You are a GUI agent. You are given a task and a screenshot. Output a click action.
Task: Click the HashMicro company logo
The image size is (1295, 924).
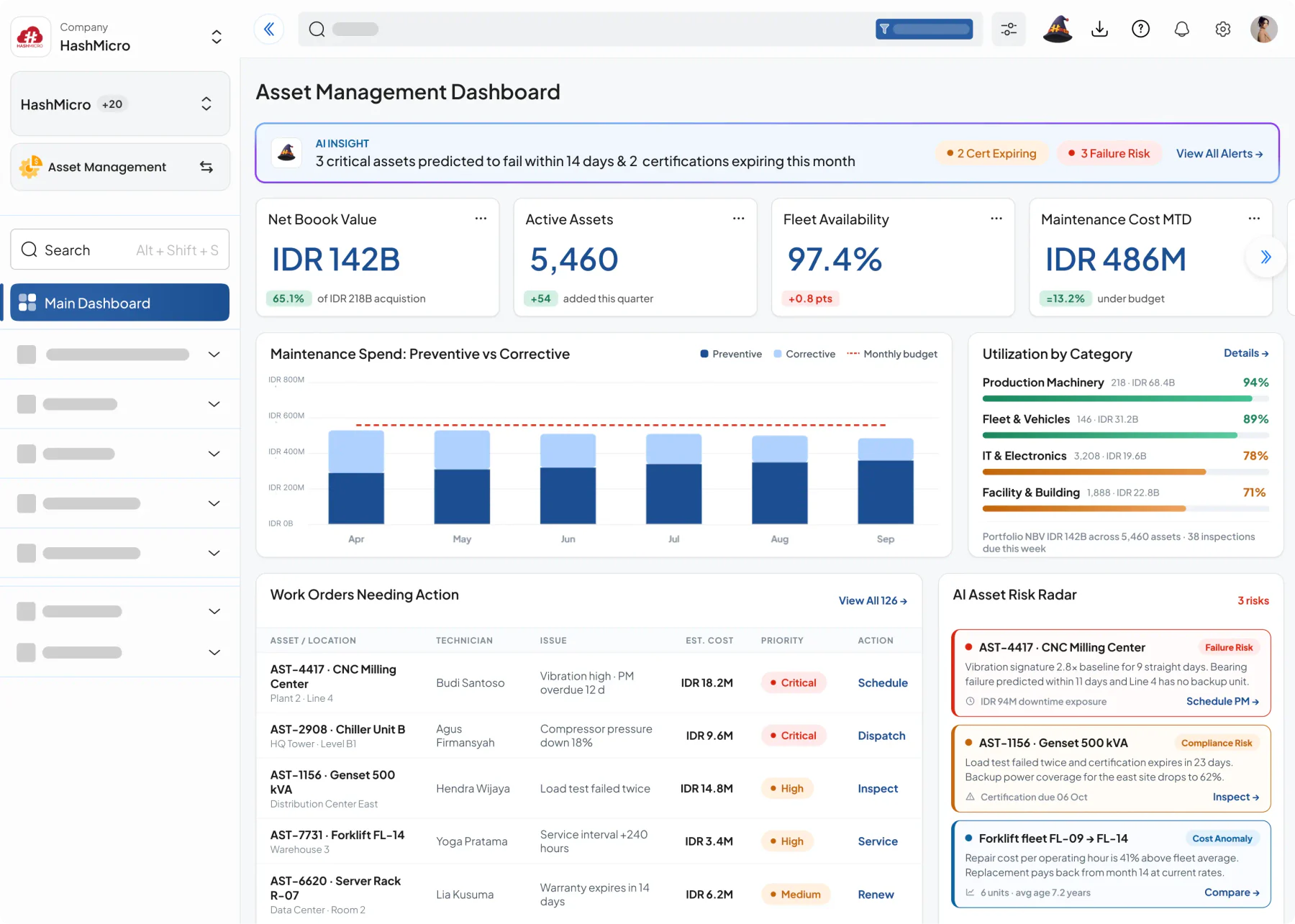(30, 37)
